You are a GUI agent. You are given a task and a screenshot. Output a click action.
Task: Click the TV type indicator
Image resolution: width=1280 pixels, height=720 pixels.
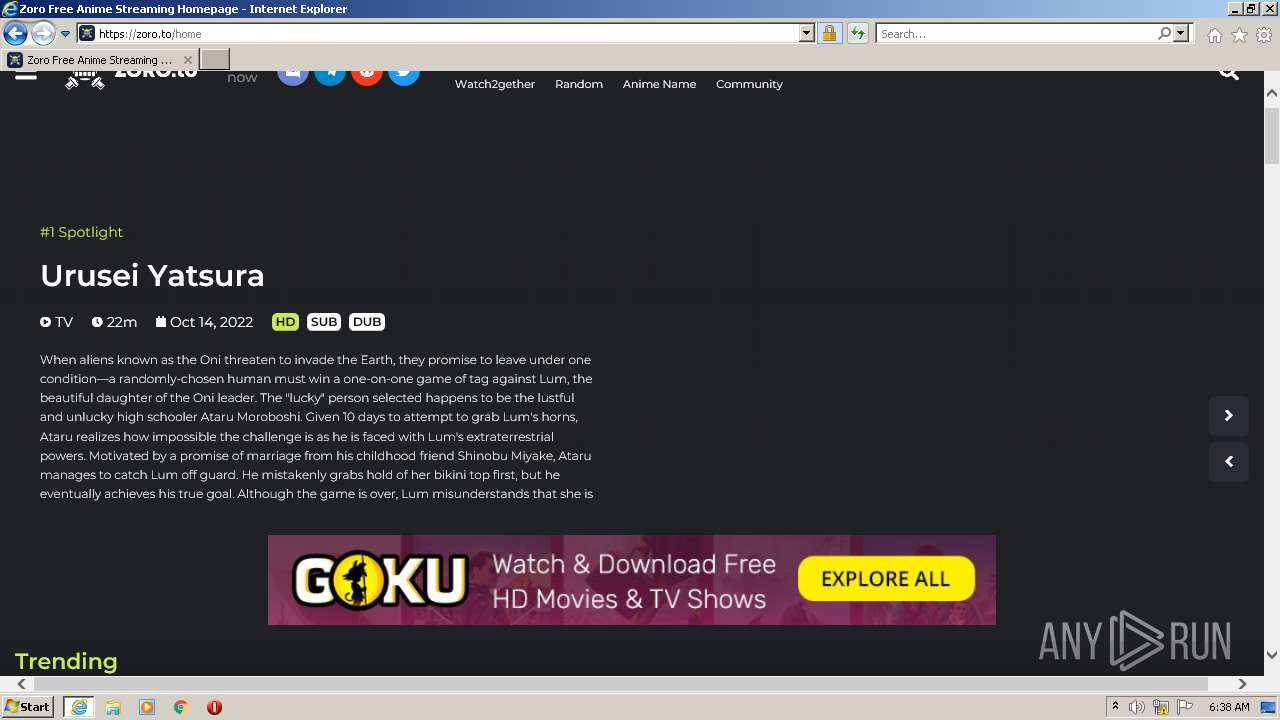[x=56, y=322]
